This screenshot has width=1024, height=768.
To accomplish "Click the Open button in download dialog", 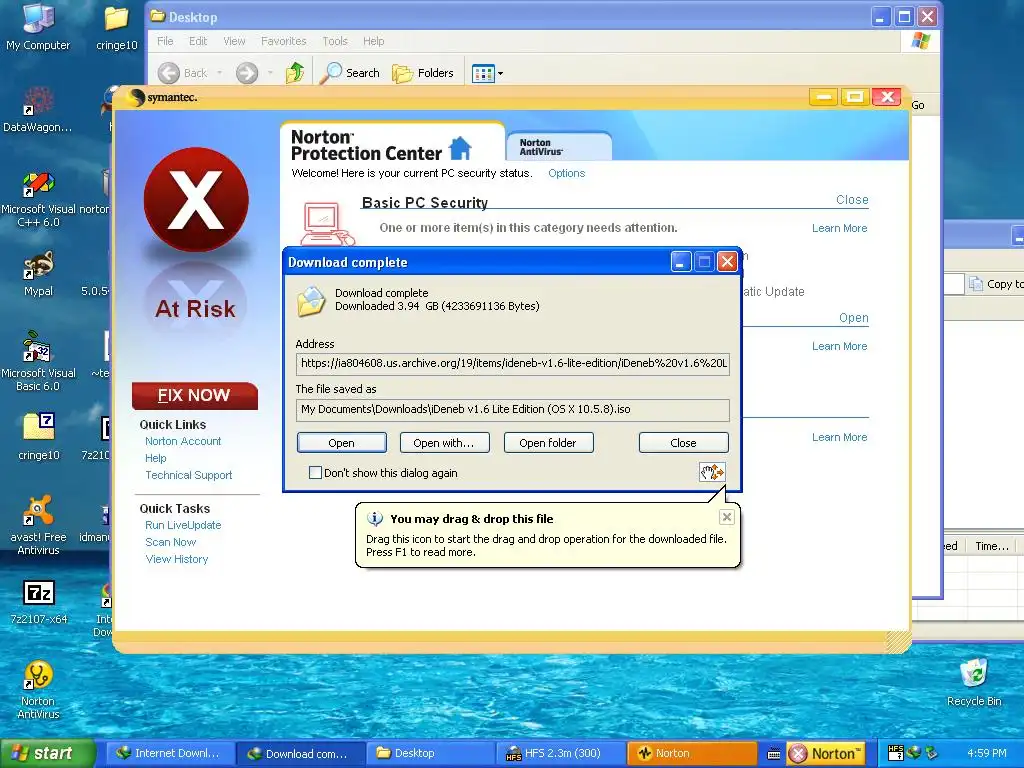I will click(342, 443).
